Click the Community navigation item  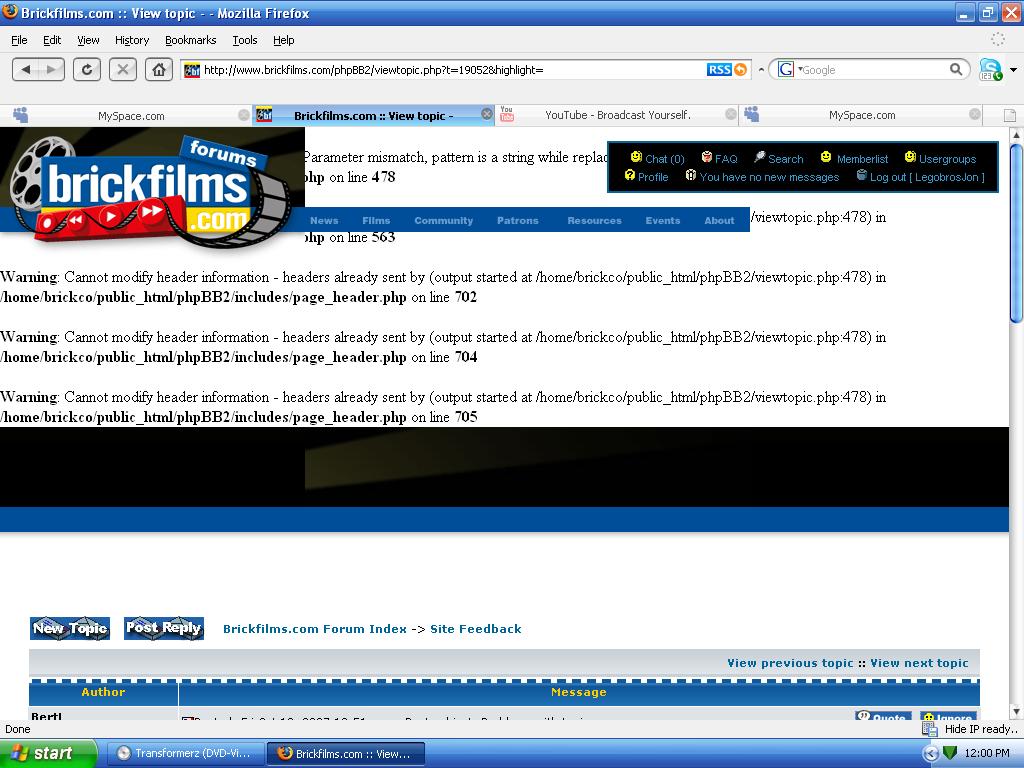pyautogui.click(x=443, y=220)
